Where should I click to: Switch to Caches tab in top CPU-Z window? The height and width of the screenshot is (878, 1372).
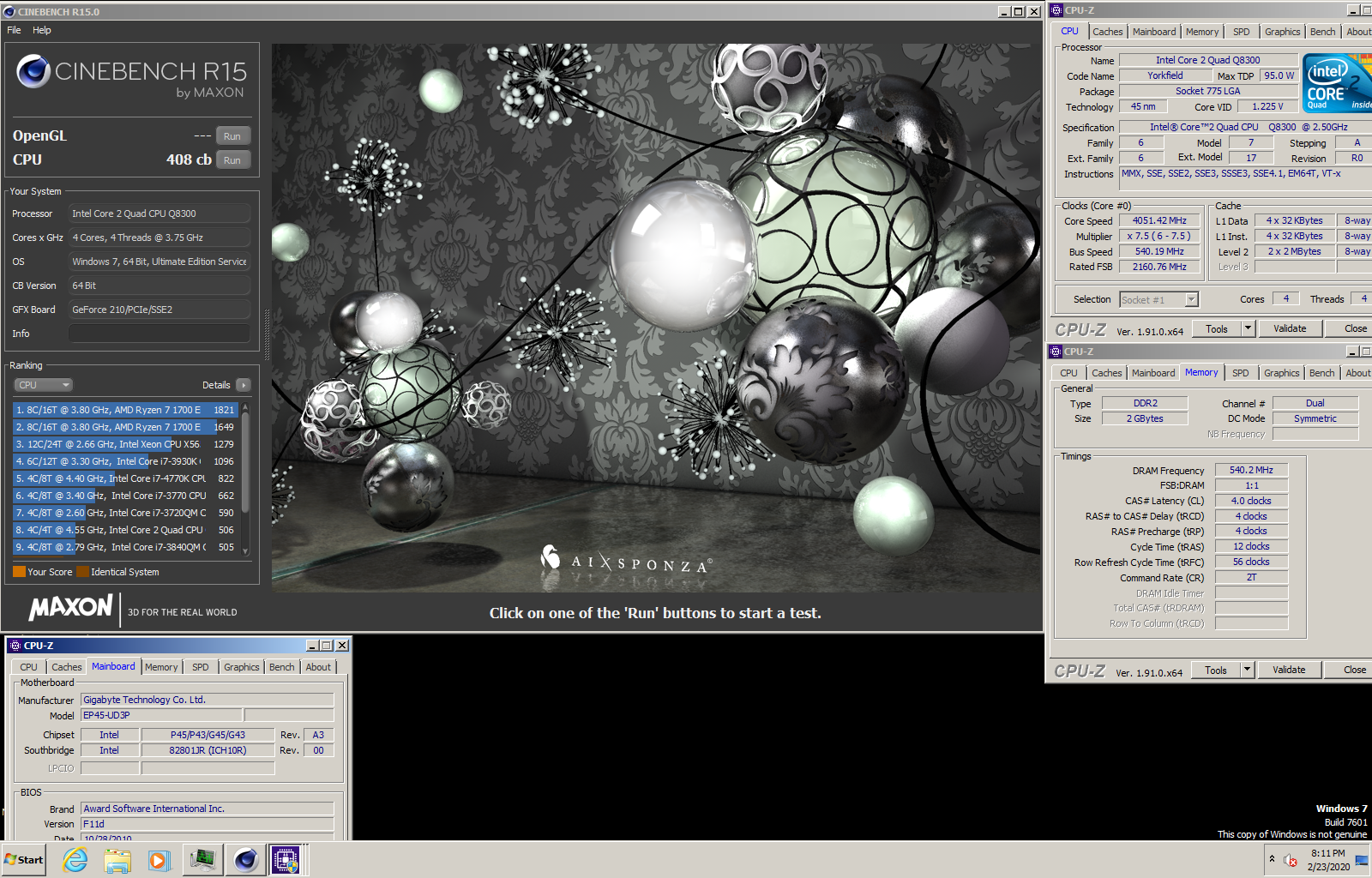click(x=1107, y=32)
